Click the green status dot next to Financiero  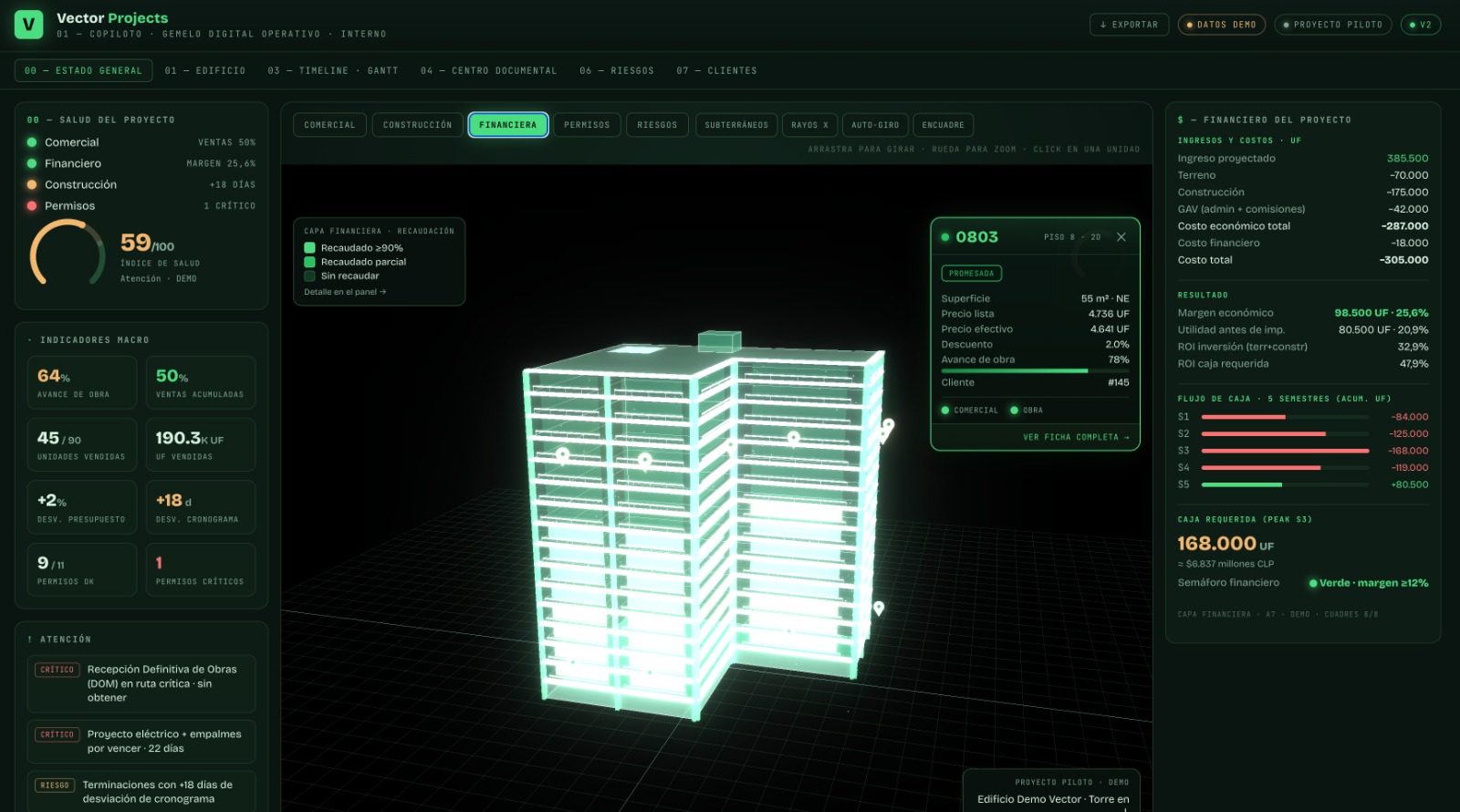[32, 163]
